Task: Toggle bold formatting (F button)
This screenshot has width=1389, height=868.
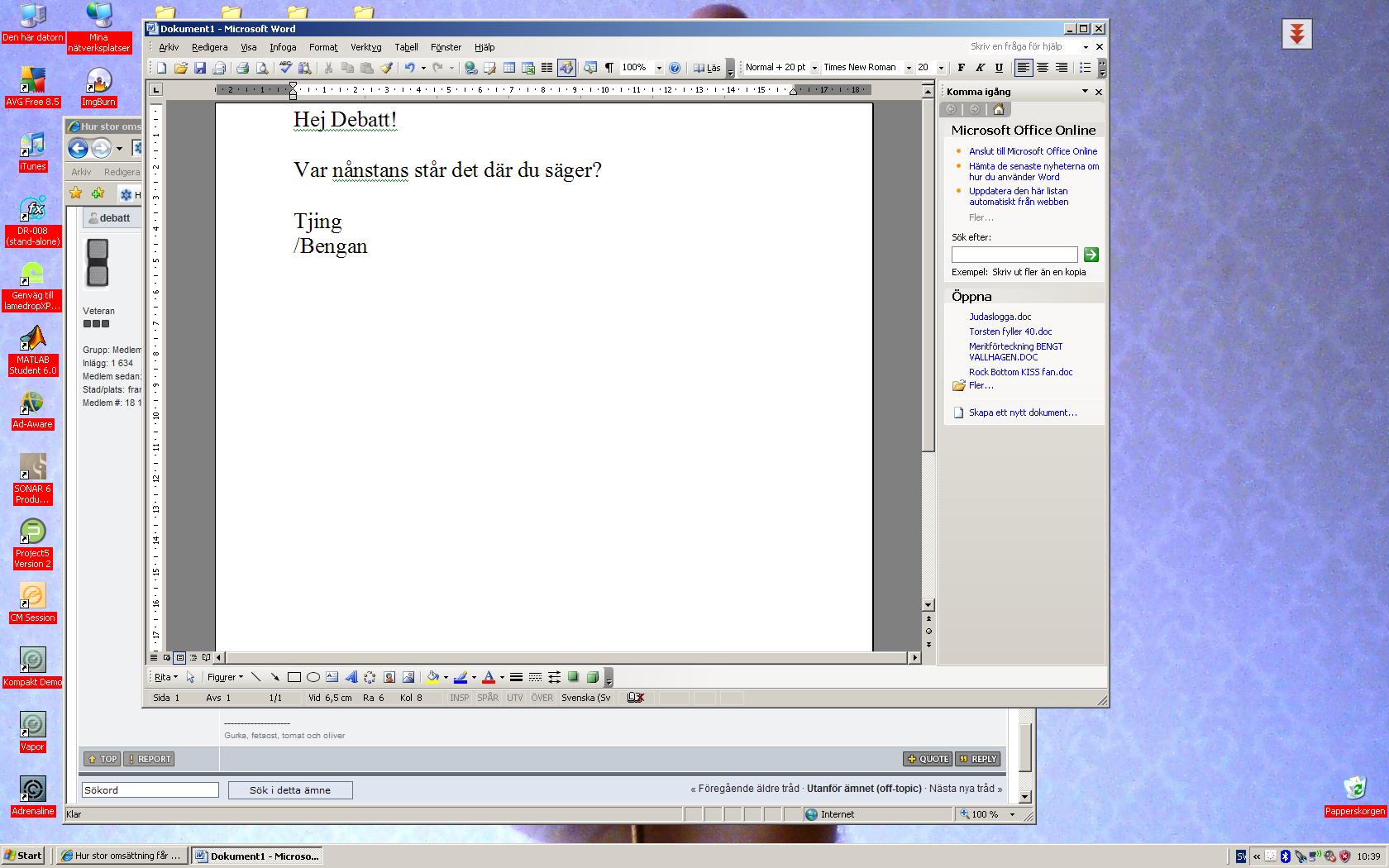Action: pyautogui.click(x=961, y=68)
